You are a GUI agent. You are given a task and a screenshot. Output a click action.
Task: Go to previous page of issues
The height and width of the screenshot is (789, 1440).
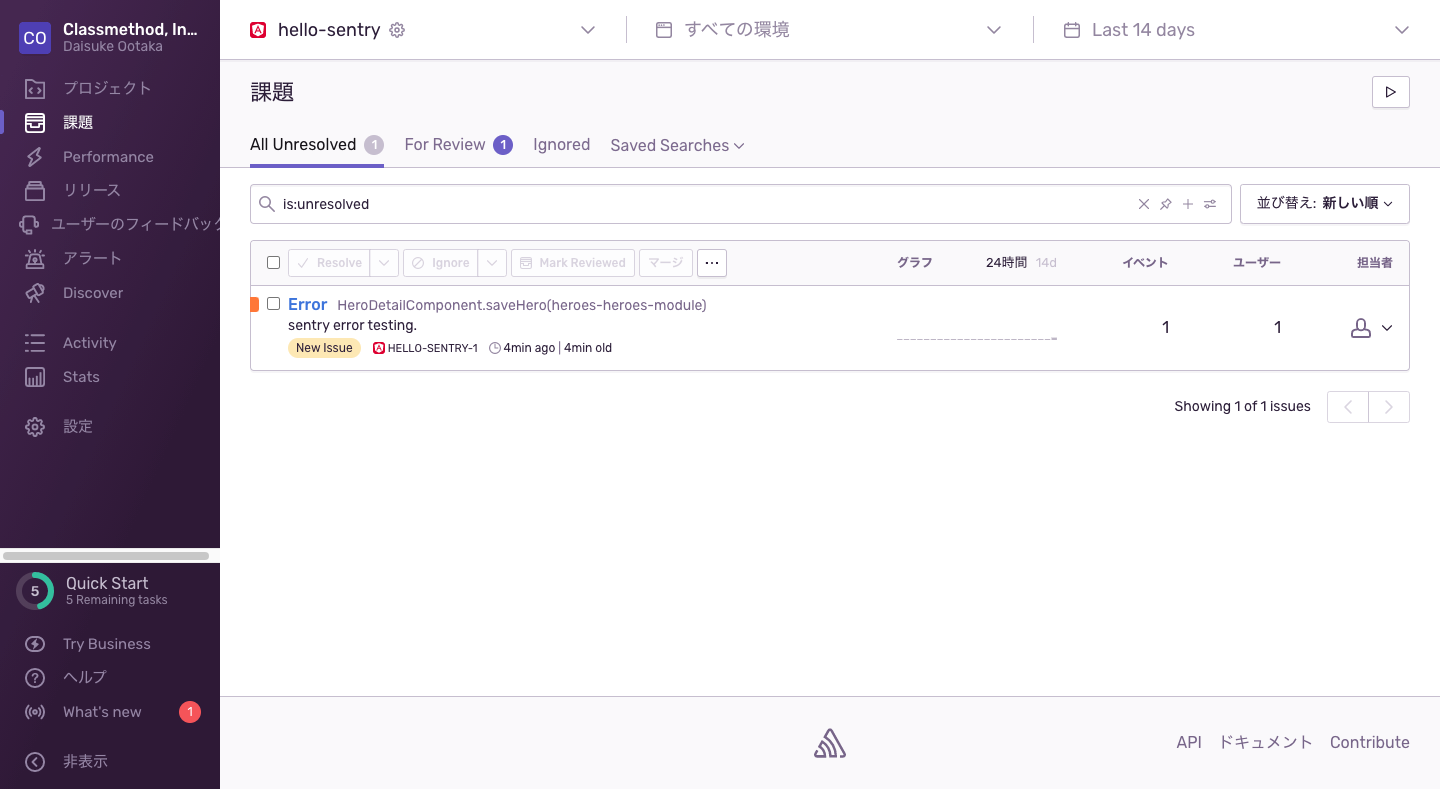[1348, 407]
